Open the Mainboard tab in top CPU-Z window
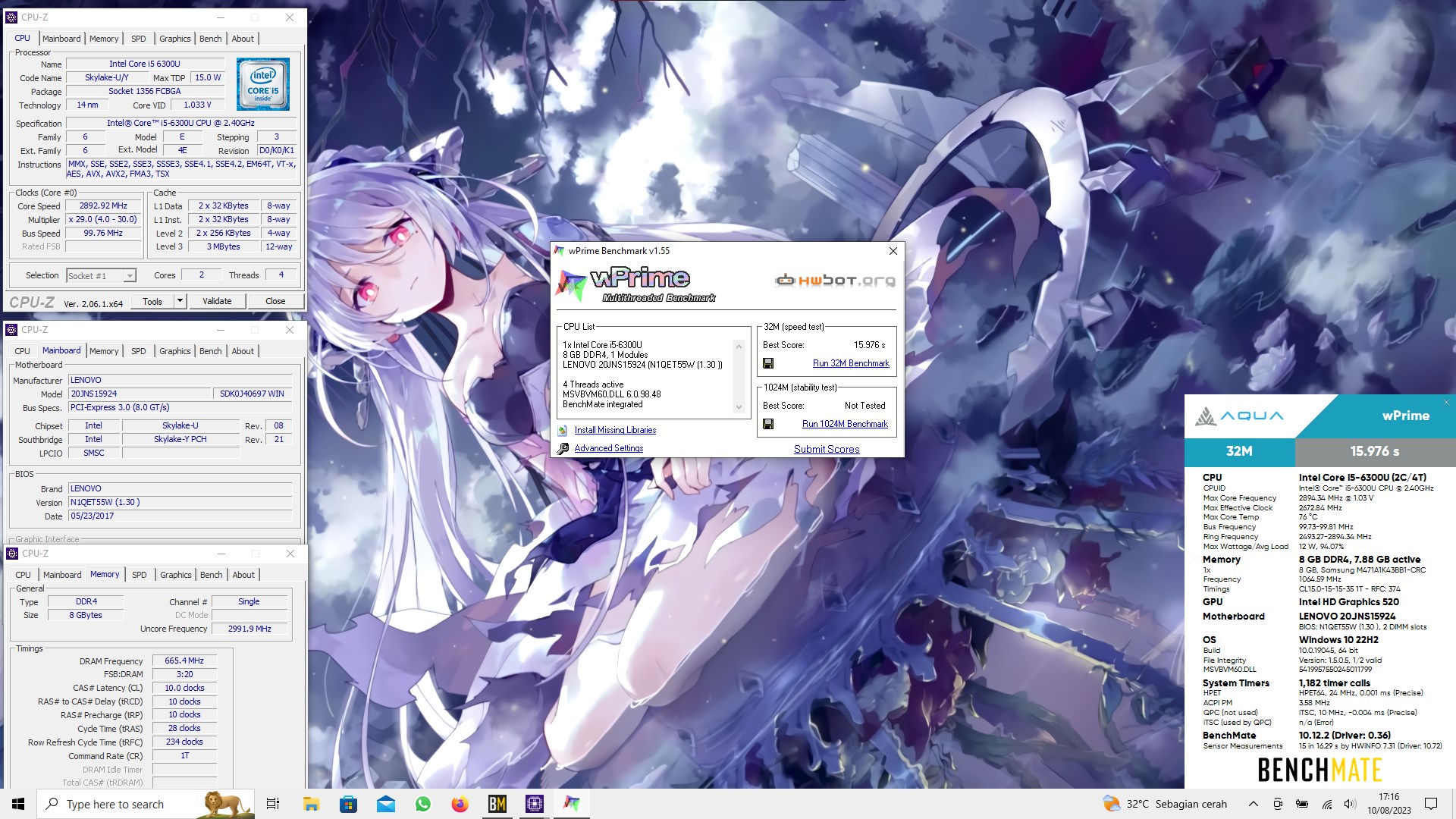The image size is (1456, 819). [x=61, y=39]
